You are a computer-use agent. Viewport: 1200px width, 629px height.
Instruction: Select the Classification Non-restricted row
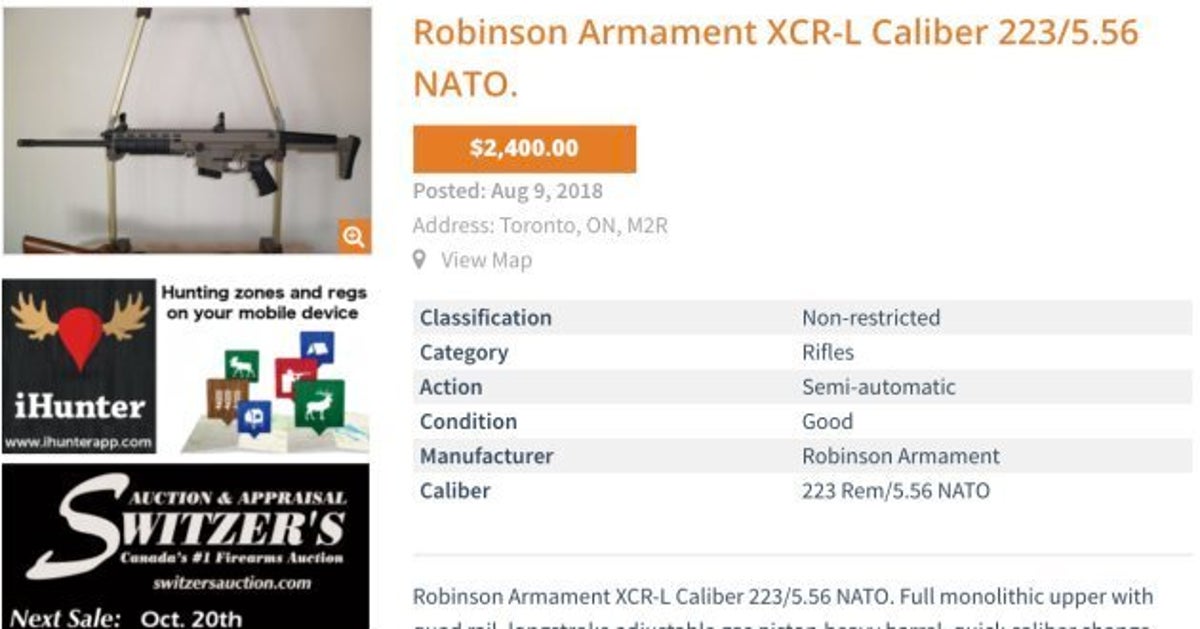[802, 318]
